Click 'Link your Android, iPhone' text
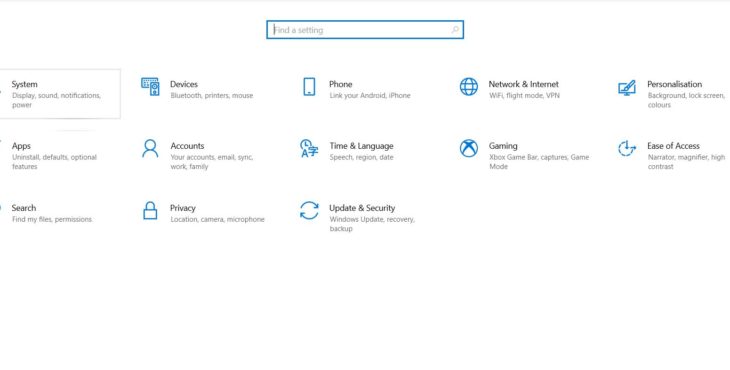 click(x=370, y=95)
